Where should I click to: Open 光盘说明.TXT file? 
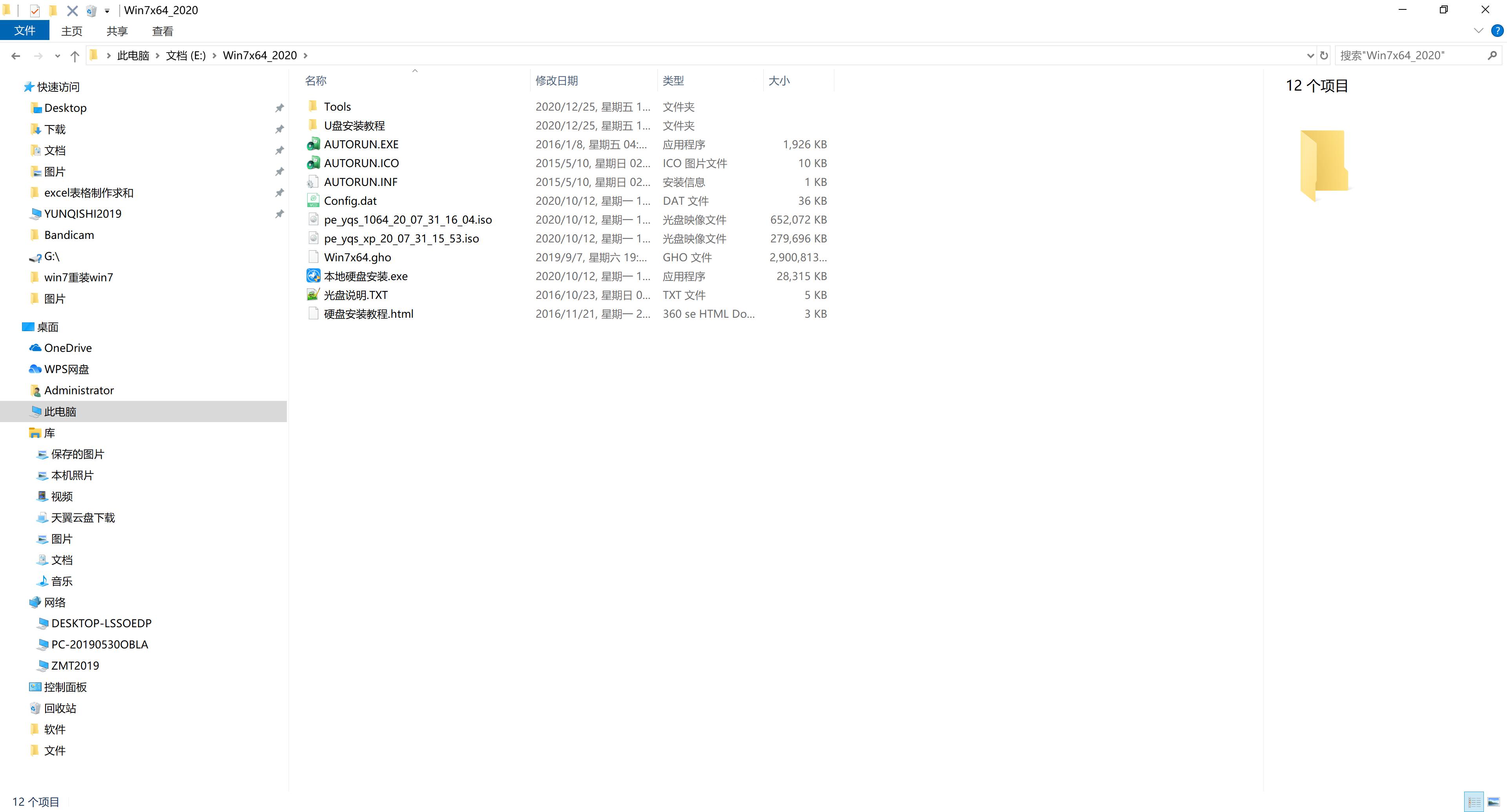[x=355, y=294]
